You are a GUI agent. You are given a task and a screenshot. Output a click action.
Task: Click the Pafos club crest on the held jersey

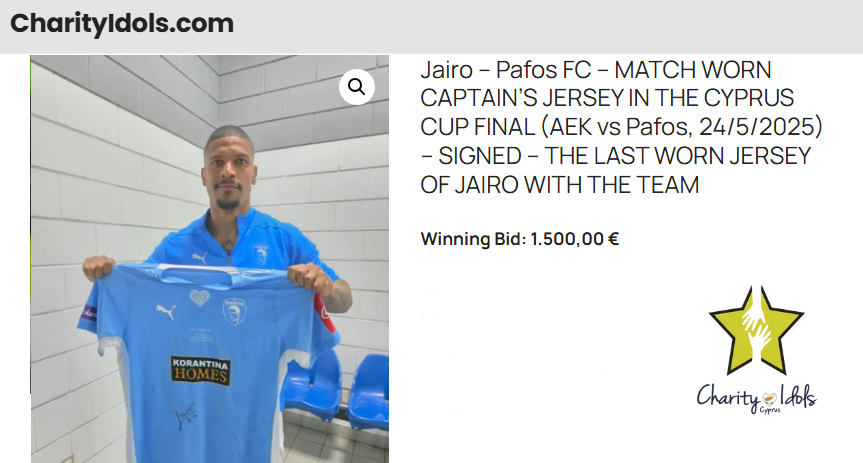(234, 312)
